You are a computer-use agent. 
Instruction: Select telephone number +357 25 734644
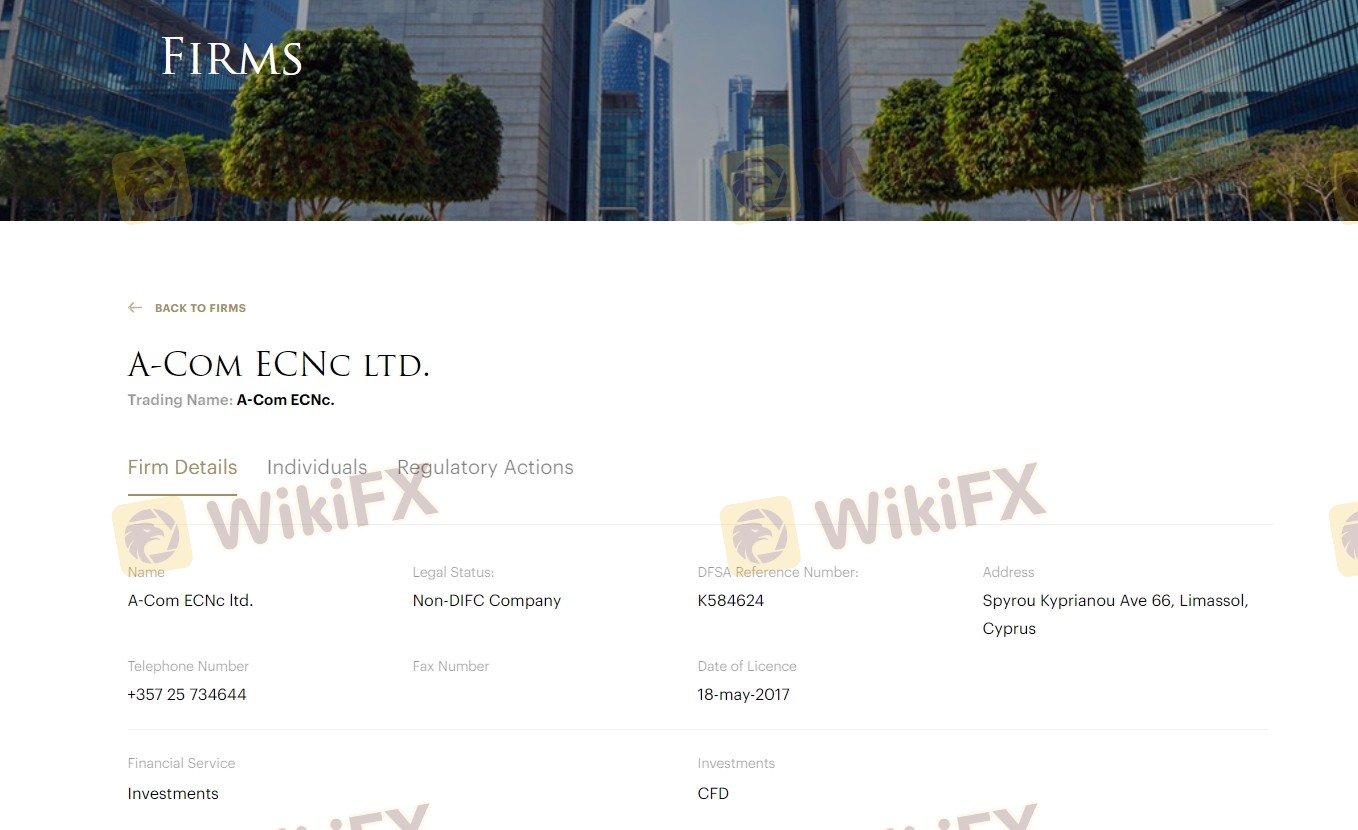point(187,695)
